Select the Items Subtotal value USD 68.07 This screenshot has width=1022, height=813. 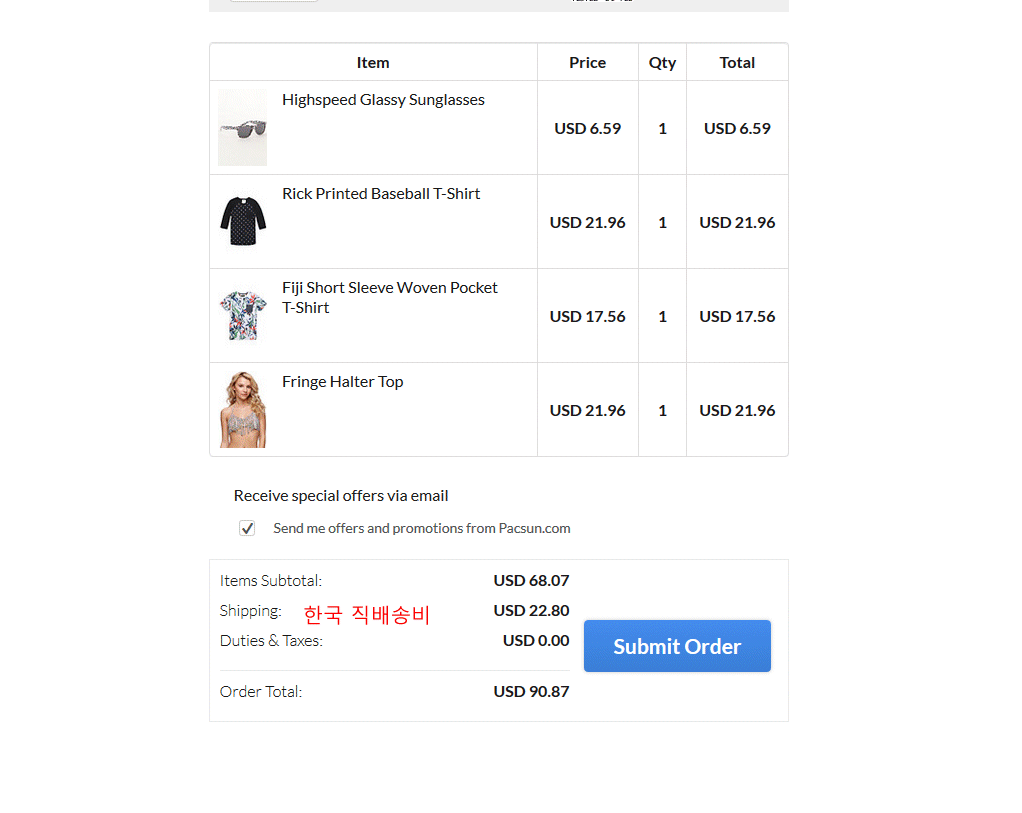point(531,581)
